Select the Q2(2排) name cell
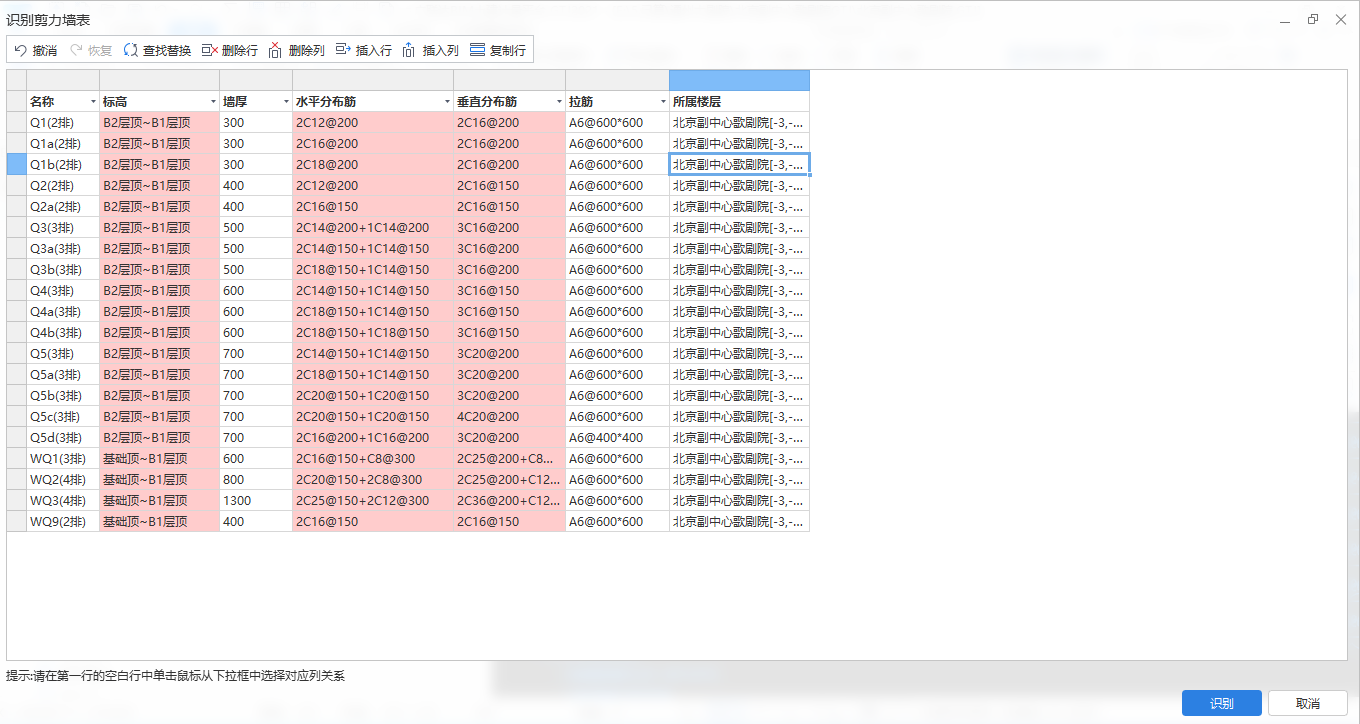1360x724 pixels. click(x=63, y=186)
